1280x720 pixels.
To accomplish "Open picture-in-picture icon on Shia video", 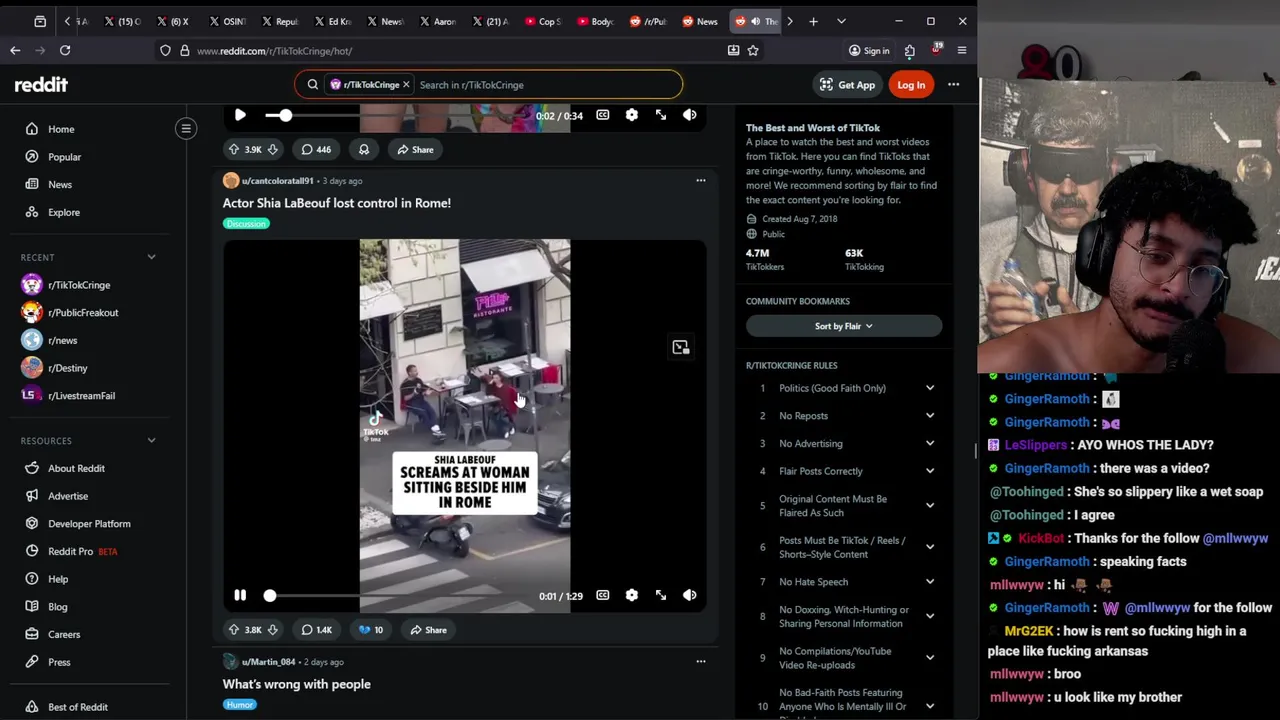I will 681,347.
